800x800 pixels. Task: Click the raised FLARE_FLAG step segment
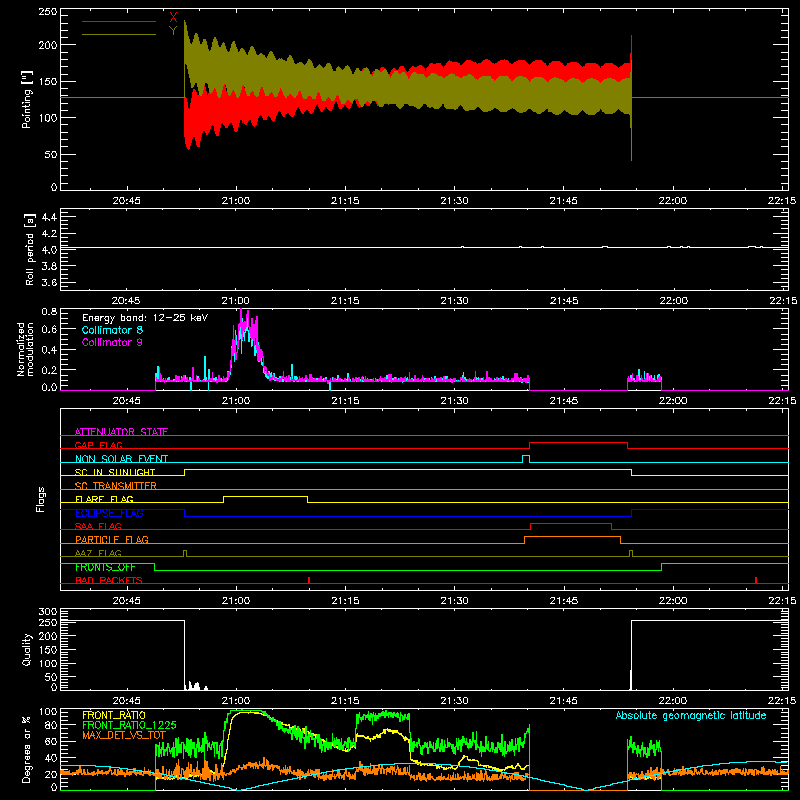click(x=265, y=496)
